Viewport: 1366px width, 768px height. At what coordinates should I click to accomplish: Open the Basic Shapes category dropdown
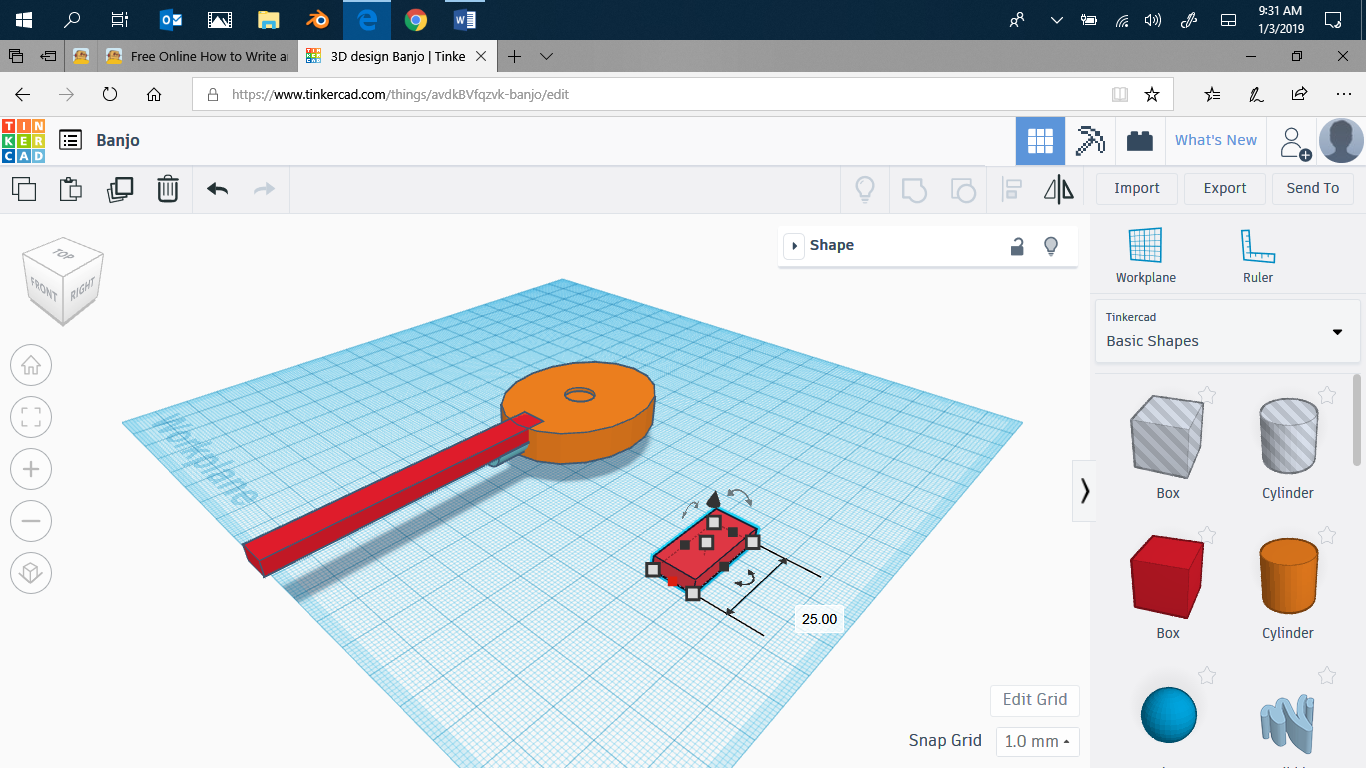1227,331
